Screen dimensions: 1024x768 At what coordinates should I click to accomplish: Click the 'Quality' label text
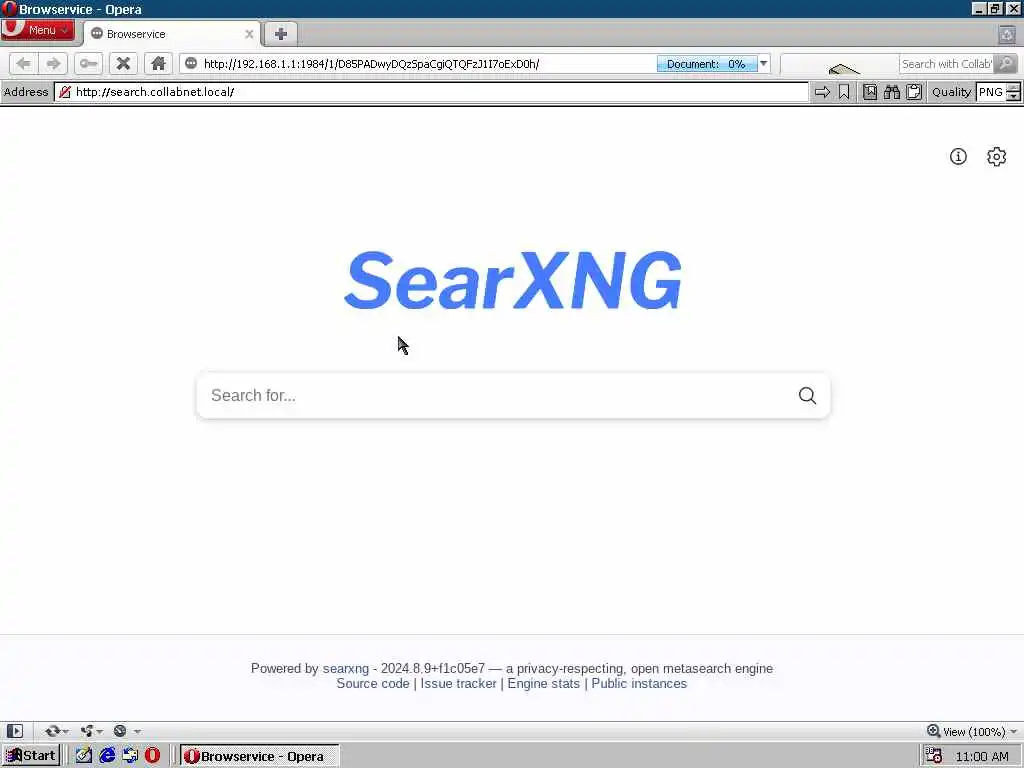coord(951,92)
